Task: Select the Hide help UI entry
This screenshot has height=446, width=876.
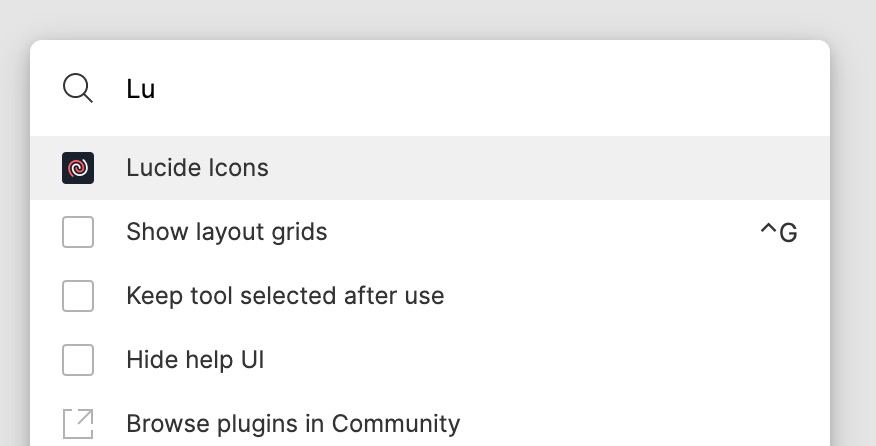Action: (195, 360)
